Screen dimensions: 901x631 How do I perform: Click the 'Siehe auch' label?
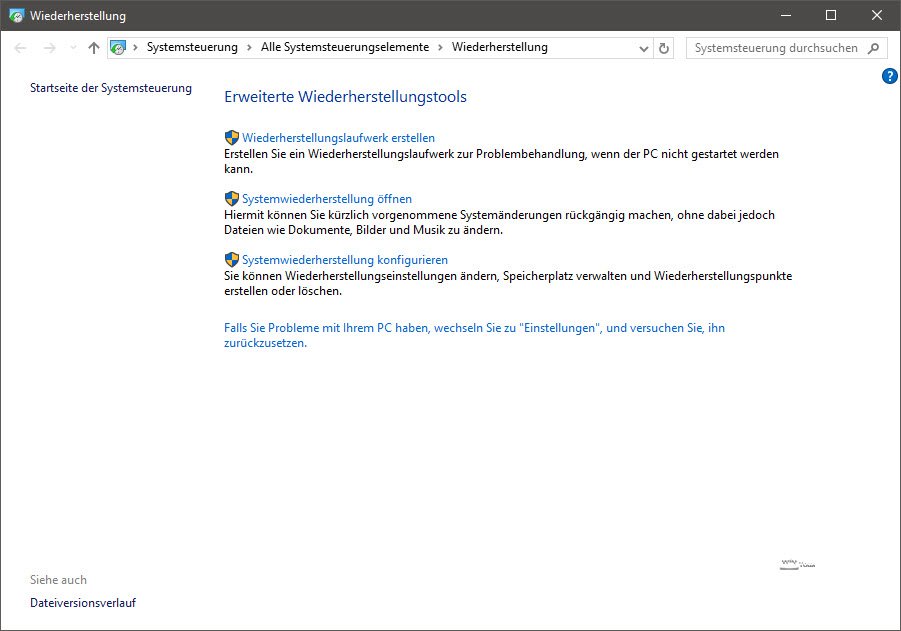pos(59,580)
